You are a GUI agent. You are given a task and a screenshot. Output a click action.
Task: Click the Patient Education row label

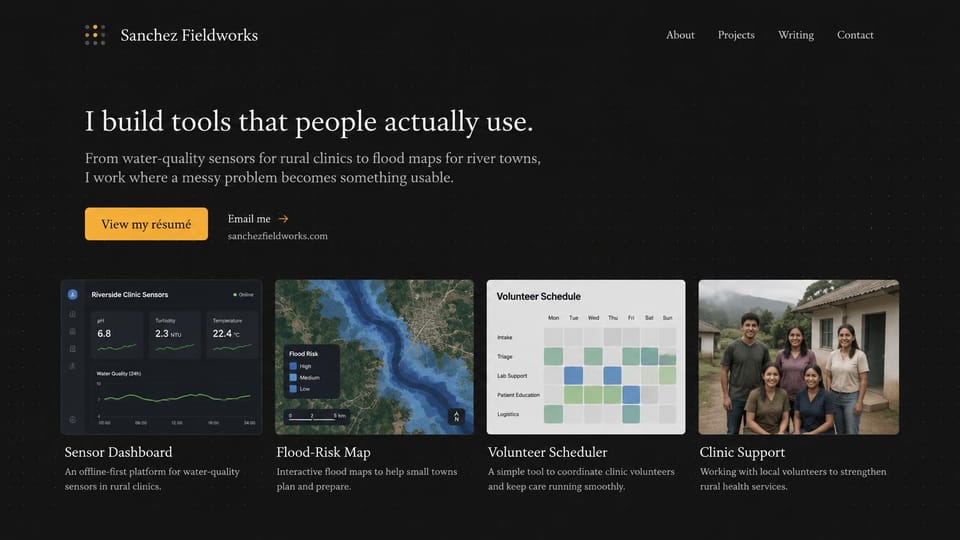point(519,395)
